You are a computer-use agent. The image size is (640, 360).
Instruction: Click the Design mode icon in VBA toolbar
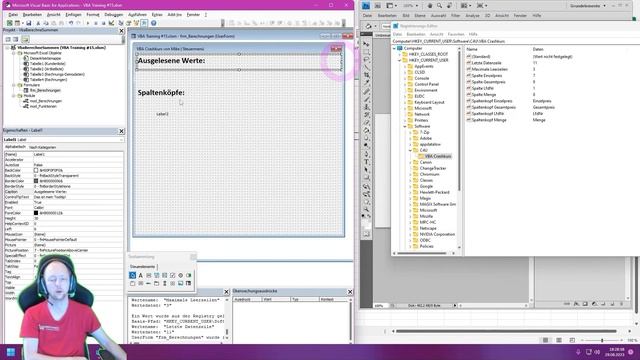(x=111, y=23)
